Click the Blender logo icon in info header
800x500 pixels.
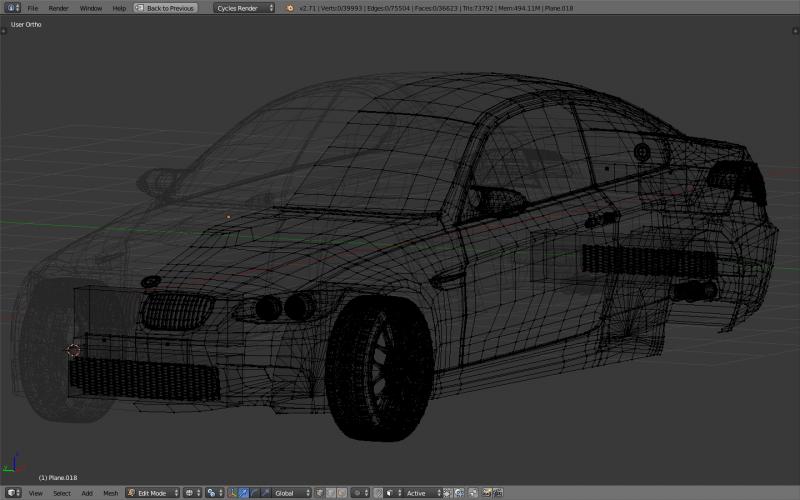(290, 8)
